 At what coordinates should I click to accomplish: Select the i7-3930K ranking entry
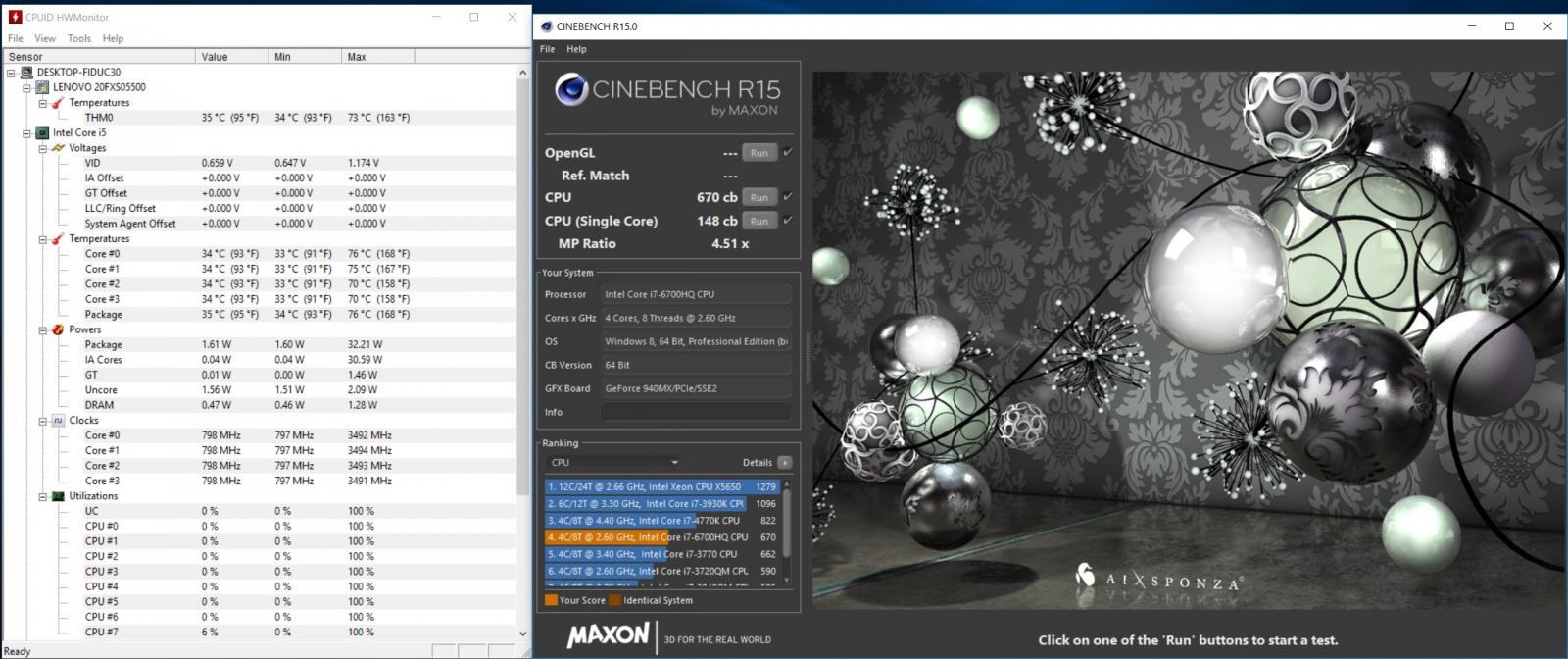pos(661,503)
